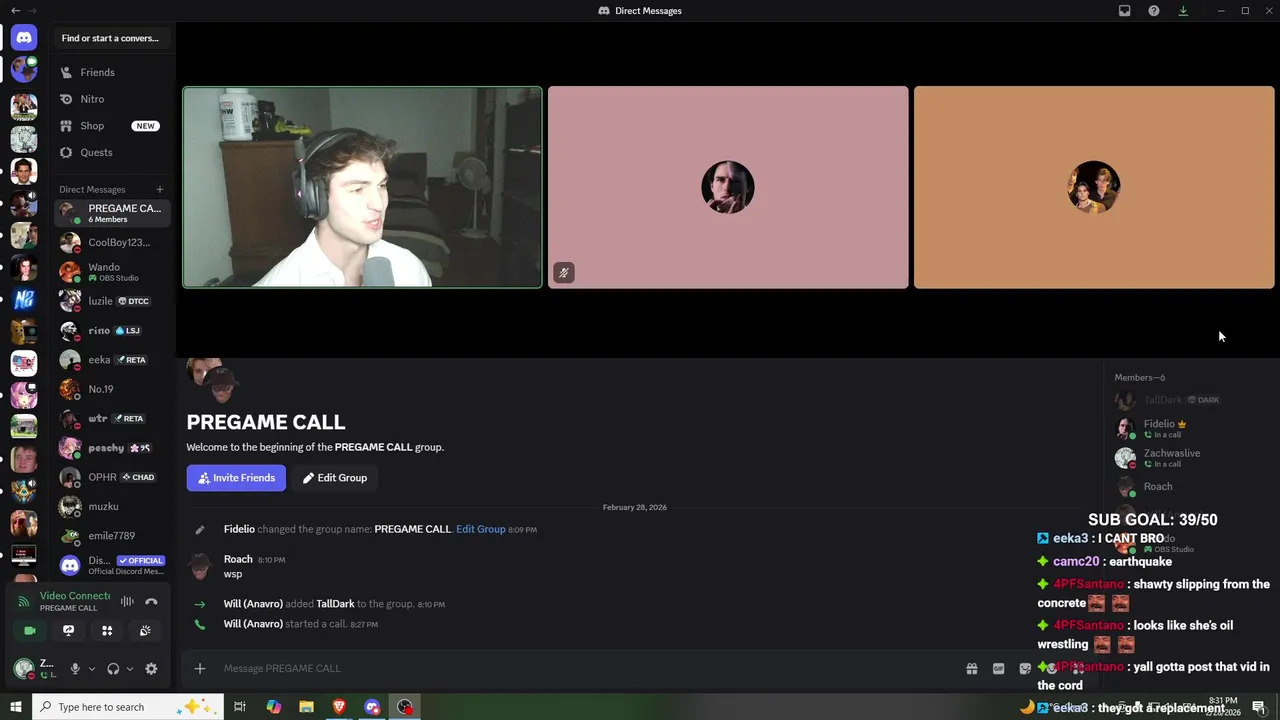The width and height of the screenshot is (1280, 720).
Task: Select the NG server icon in server rail
Action: (24, 299)
